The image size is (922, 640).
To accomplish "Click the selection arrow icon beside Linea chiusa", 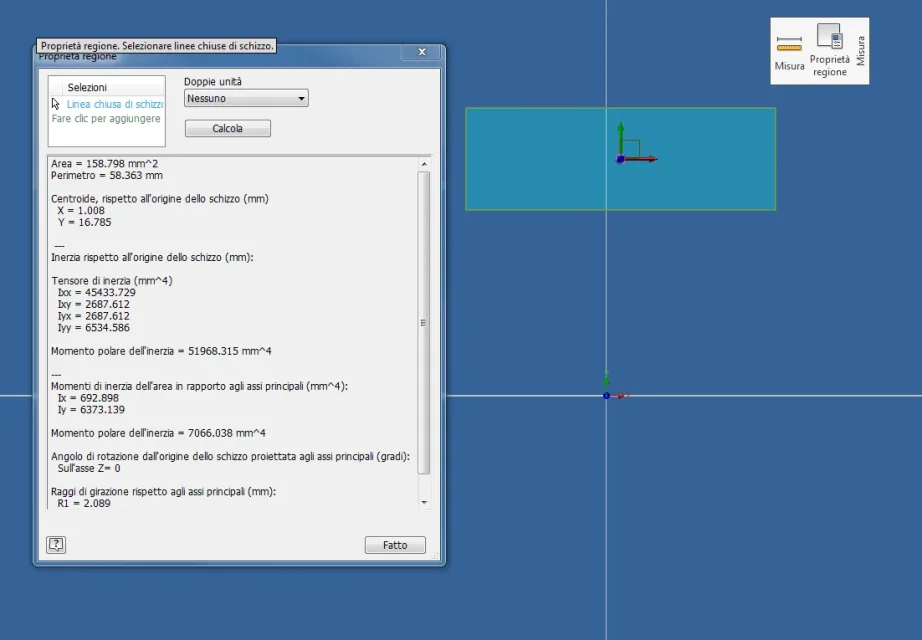I will coord(56,104).
